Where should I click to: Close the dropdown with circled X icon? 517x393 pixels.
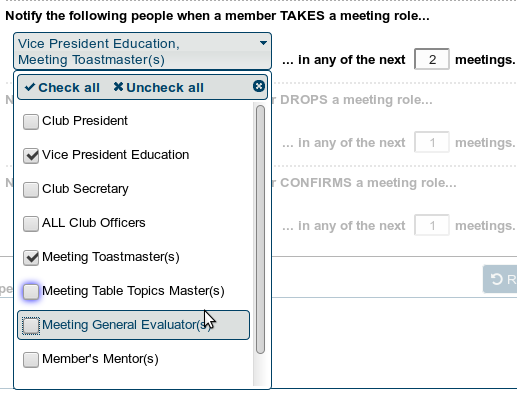(259, 86)
